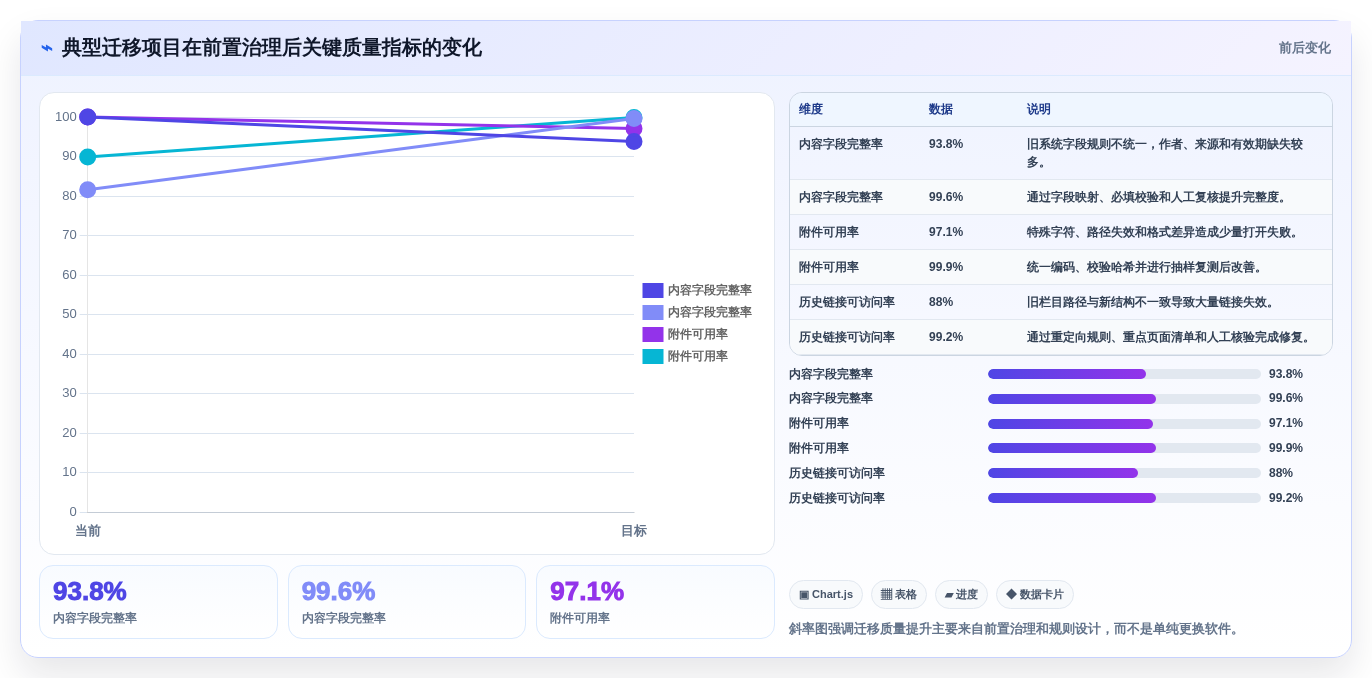Toggle the purple 附件可用率 legend entry
This screenshot has height=678, width=1372.
point(685,334)
